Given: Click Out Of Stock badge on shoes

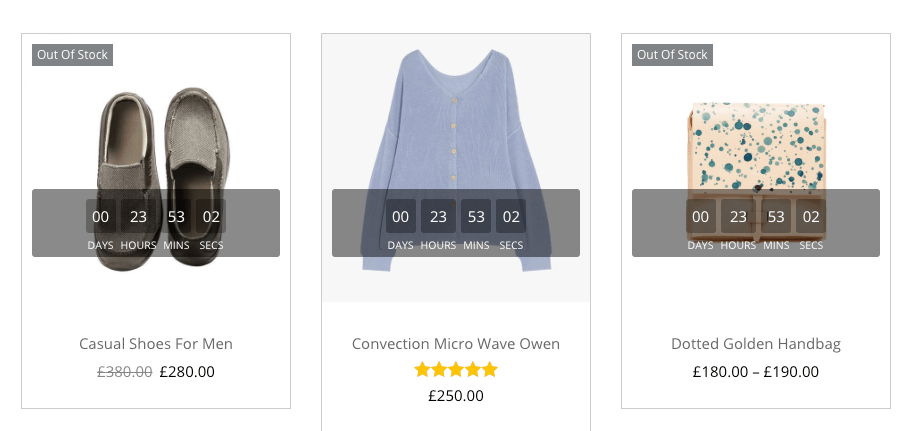Looking at the screenshot, I should click(72, 55).
